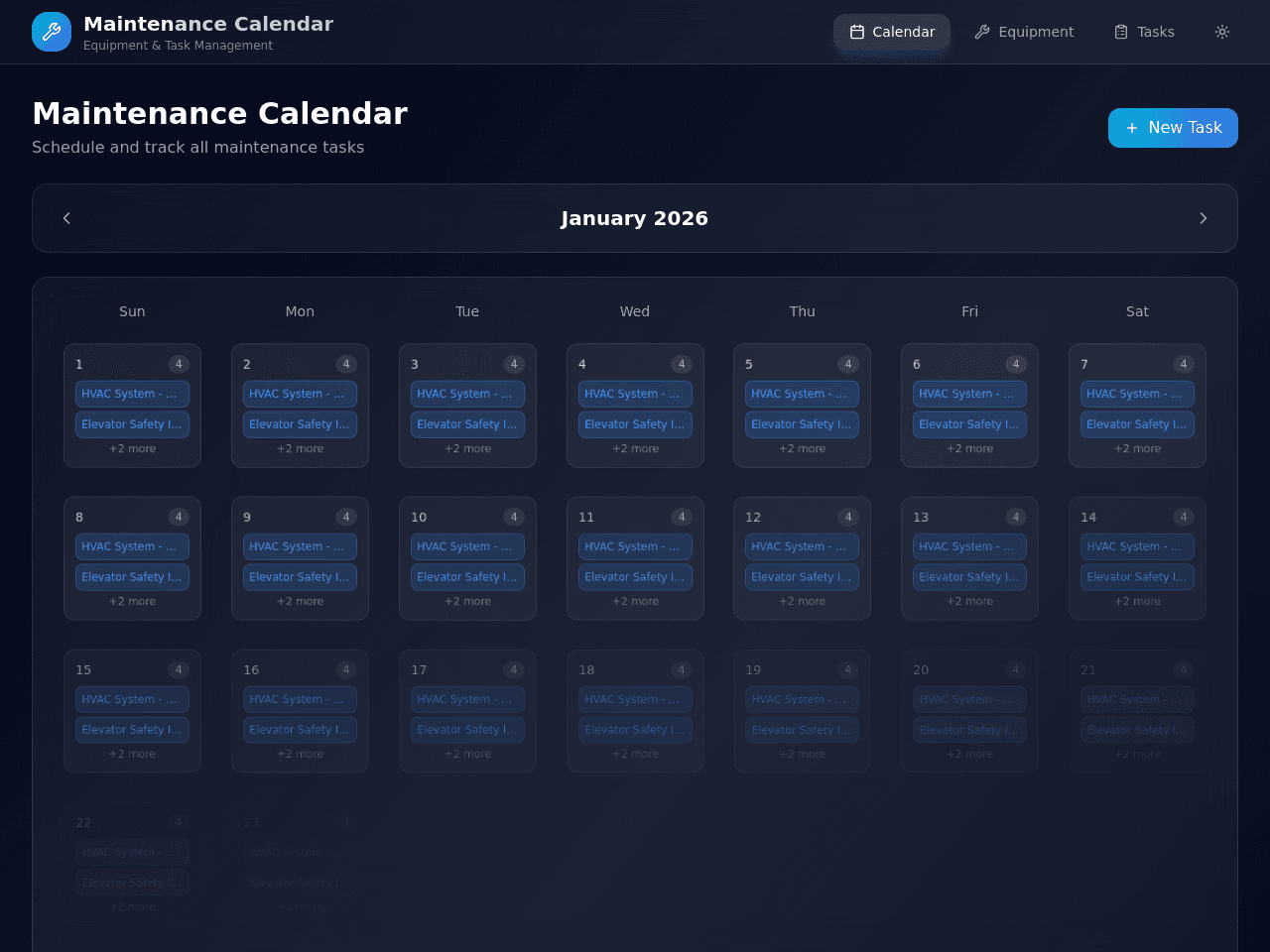Image resolution: width=1270 pixels, height=952 pixels.
Task: Select the day 13 date number
Action: [921, 517]
